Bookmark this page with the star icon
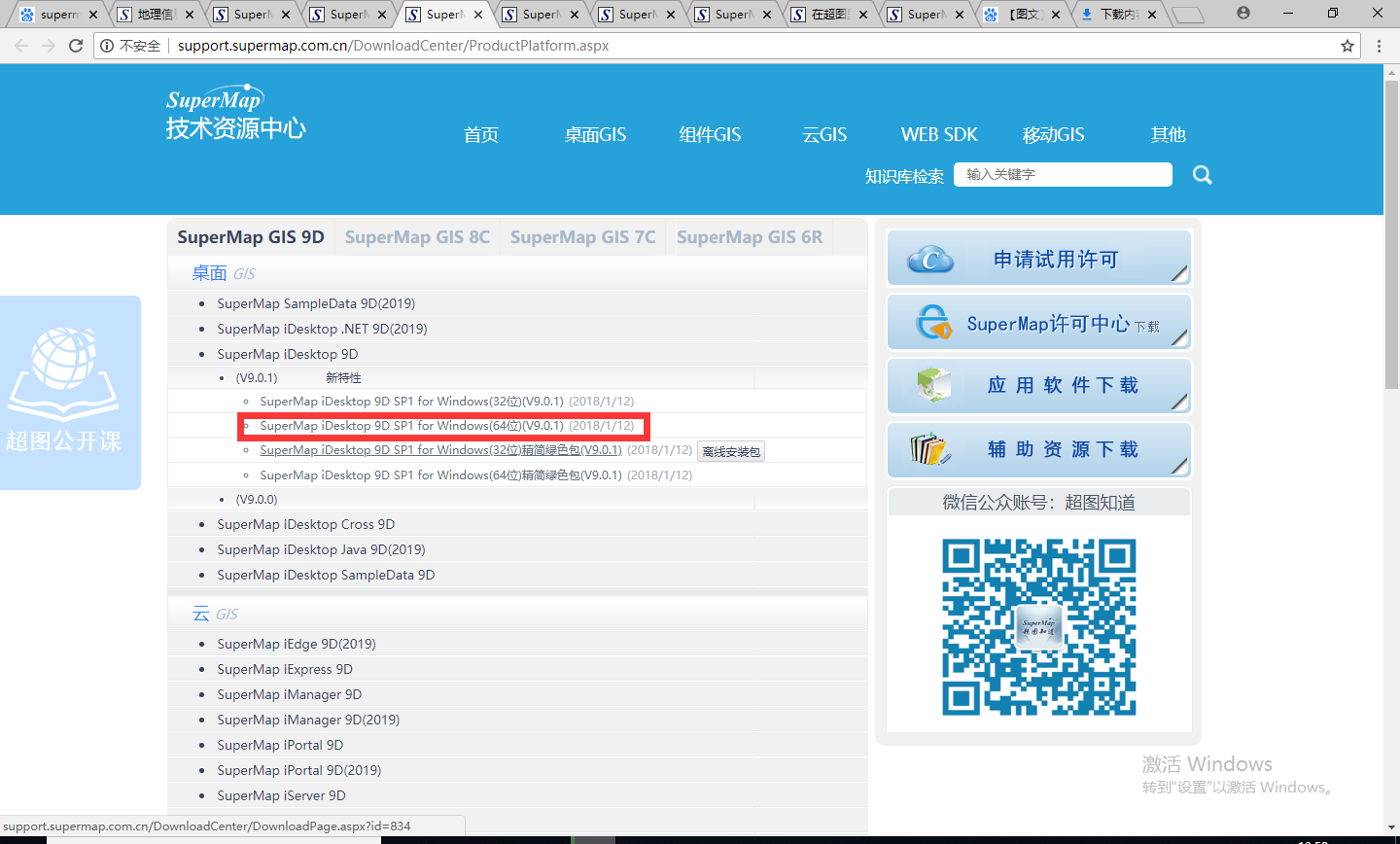Image resolution: width=1400 pixels, height=844 pixels. pyautogui.click(x=1347, y=46)
